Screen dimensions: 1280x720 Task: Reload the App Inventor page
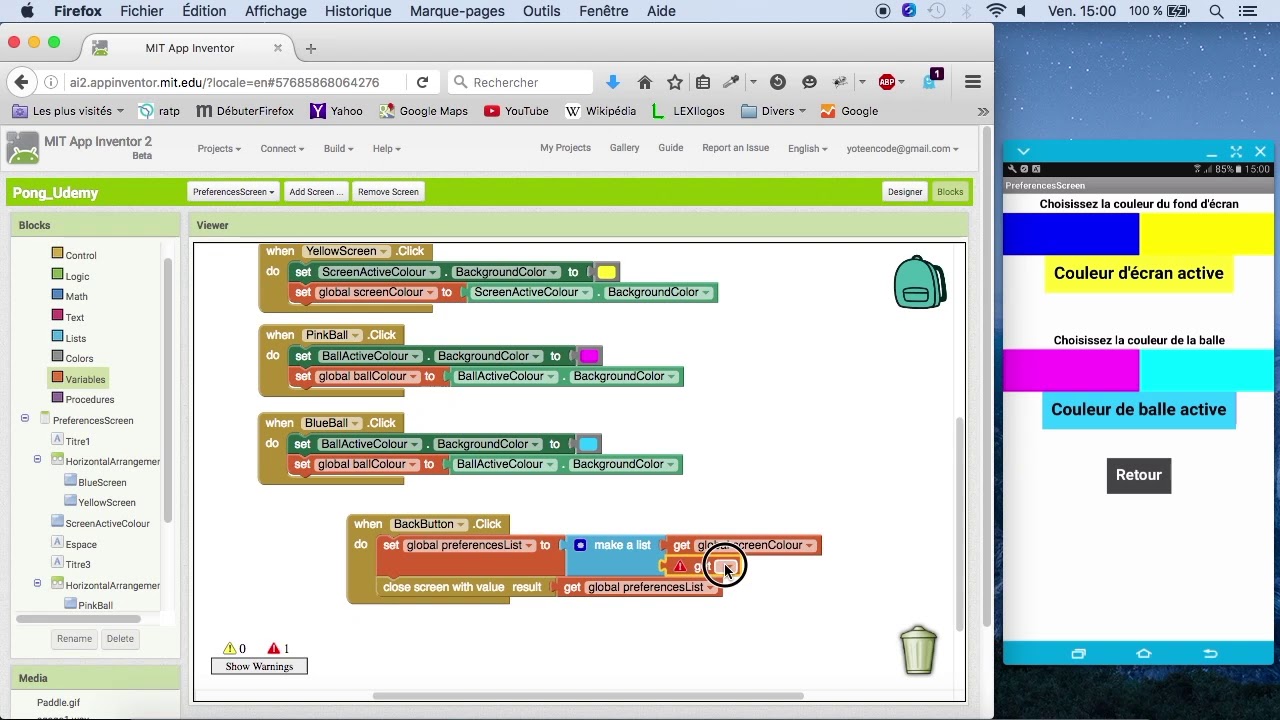(x=422, y=82)
